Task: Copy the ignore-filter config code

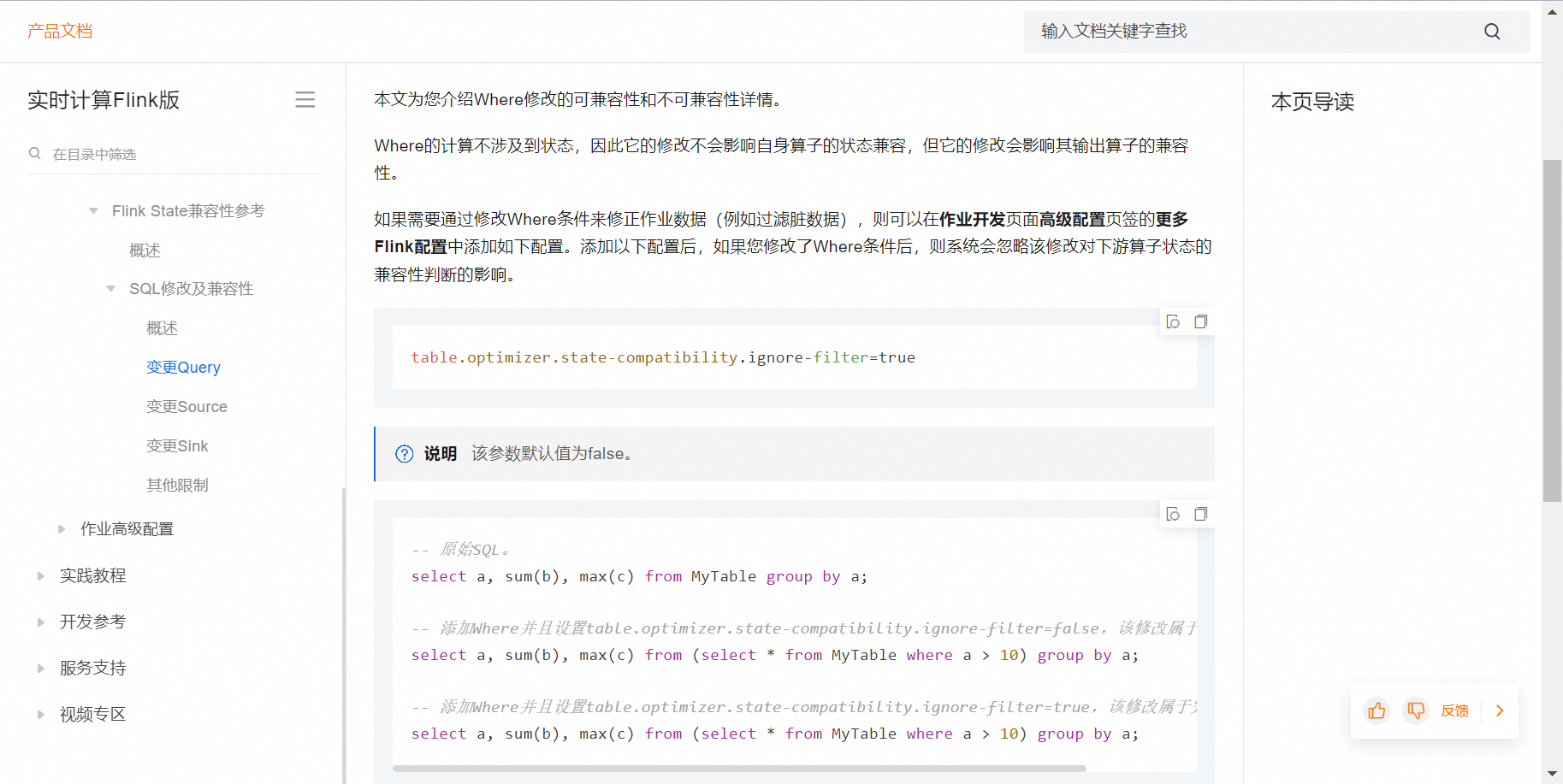Action: pos(1201,322)
